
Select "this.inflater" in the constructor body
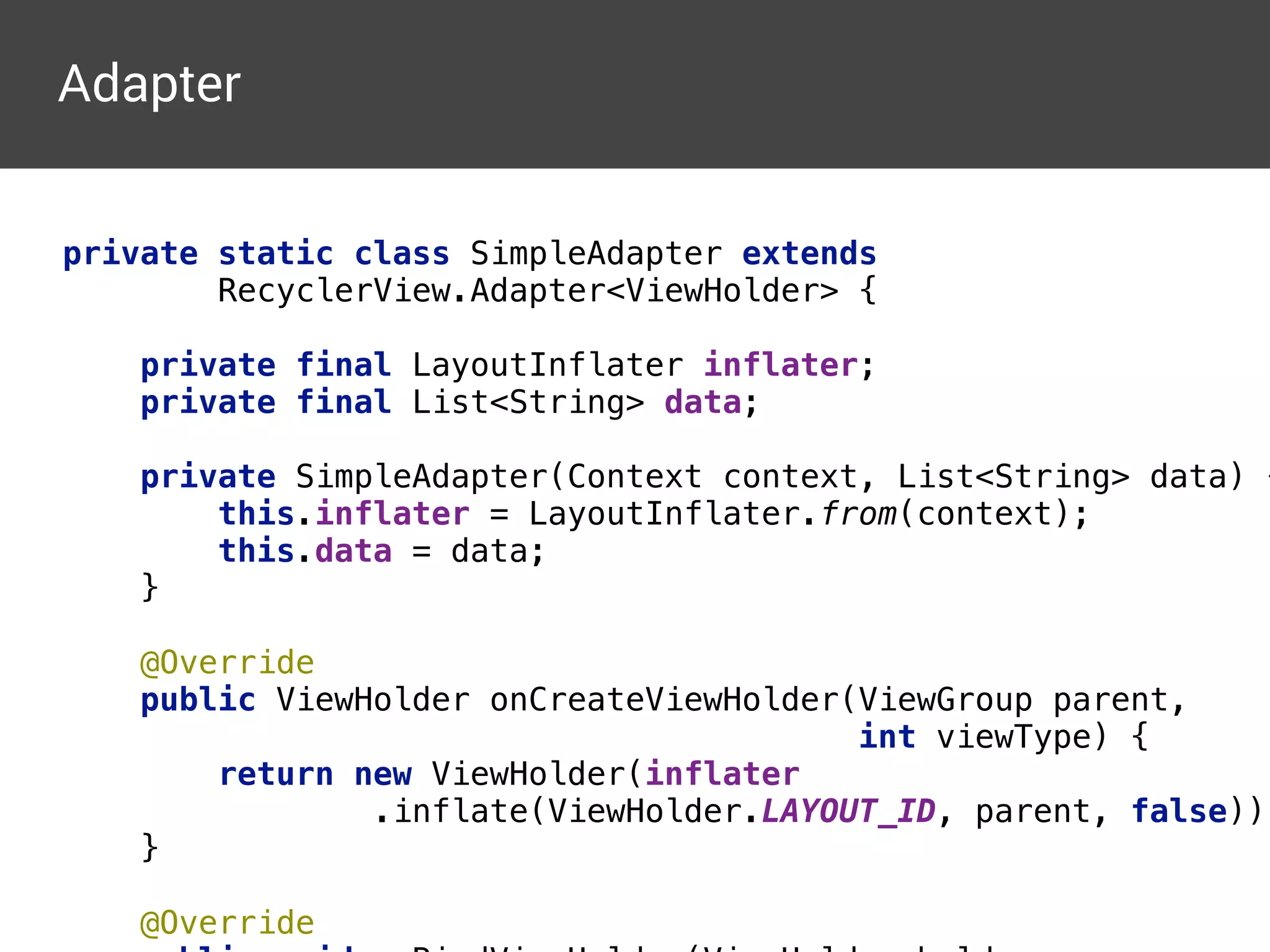click(344, 514)
